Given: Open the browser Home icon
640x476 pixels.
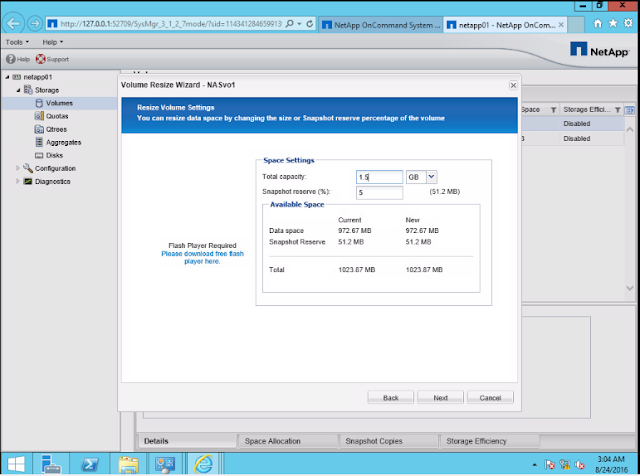Looking at the screenshot, I should point(598,24).
